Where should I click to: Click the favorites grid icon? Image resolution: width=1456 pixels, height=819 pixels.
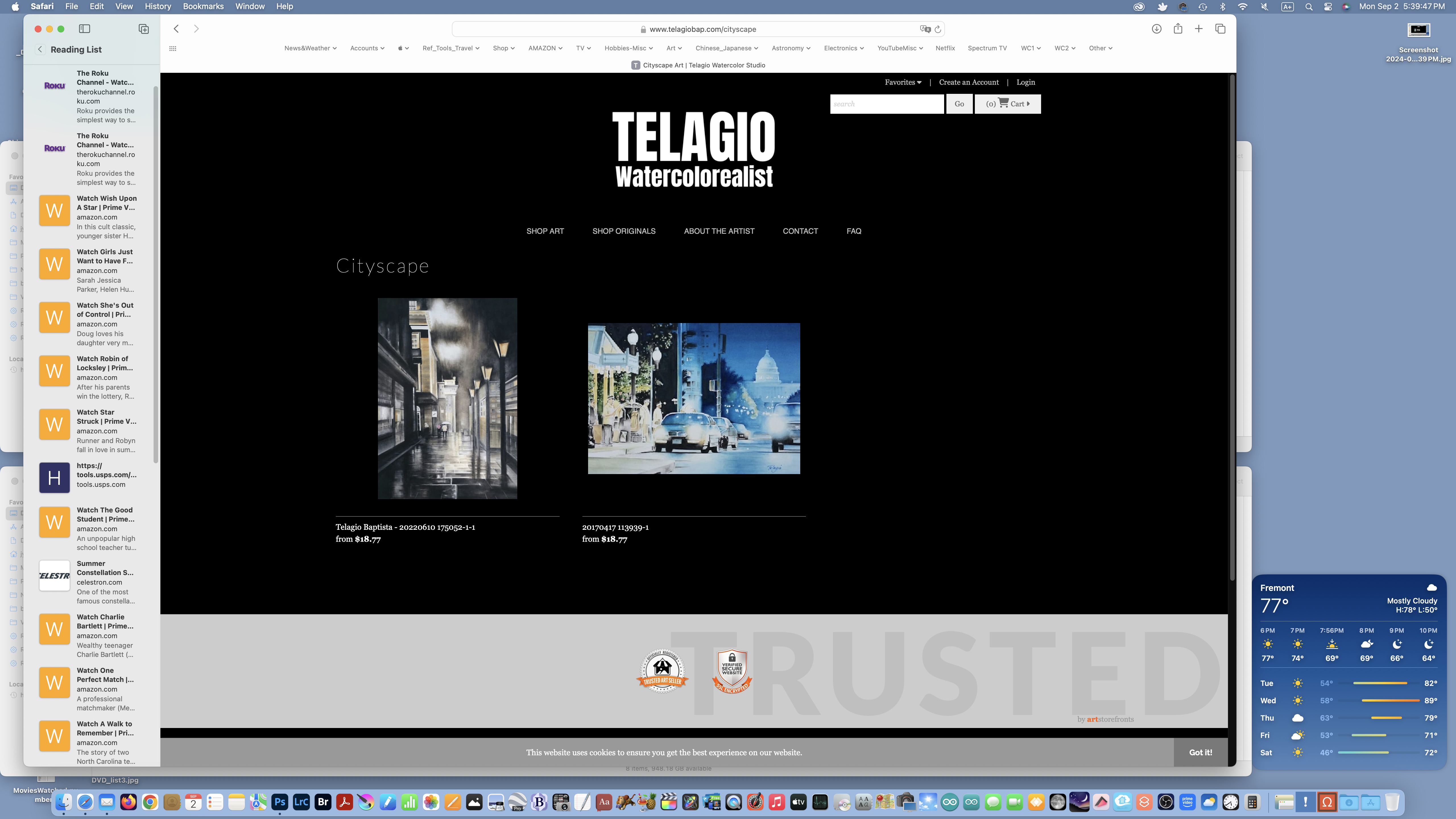pyautogui.click(x=173, y=49)
